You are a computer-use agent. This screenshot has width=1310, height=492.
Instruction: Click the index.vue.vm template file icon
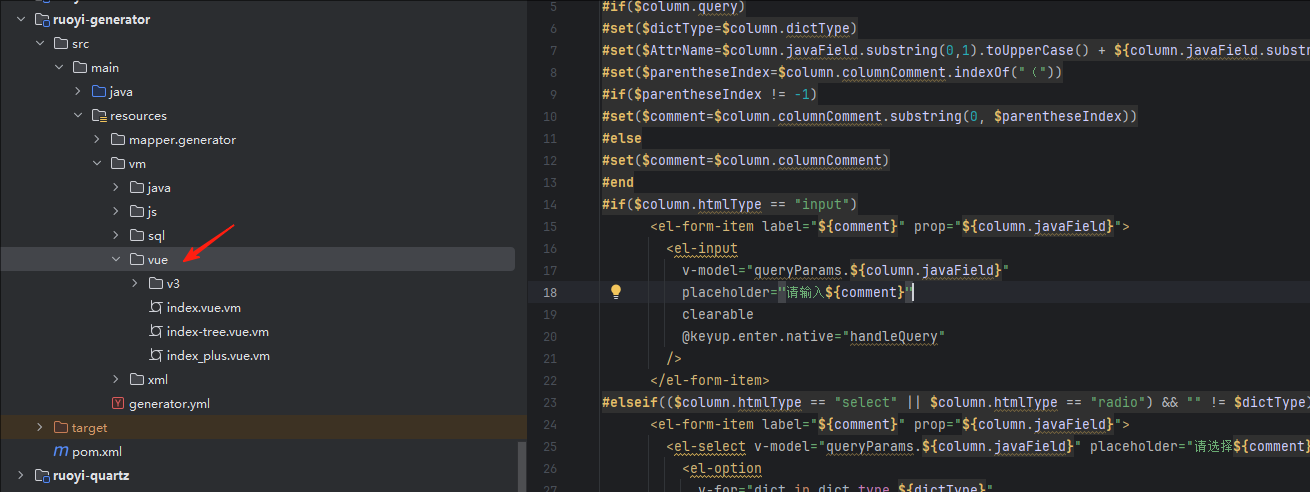155,308
